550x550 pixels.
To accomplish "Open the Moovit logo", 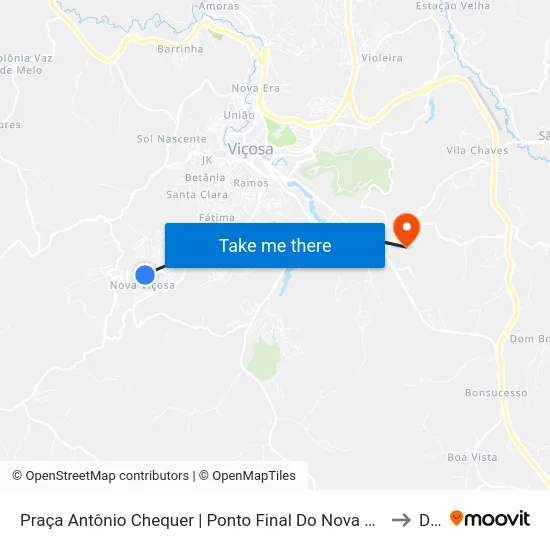I will 490,518.
